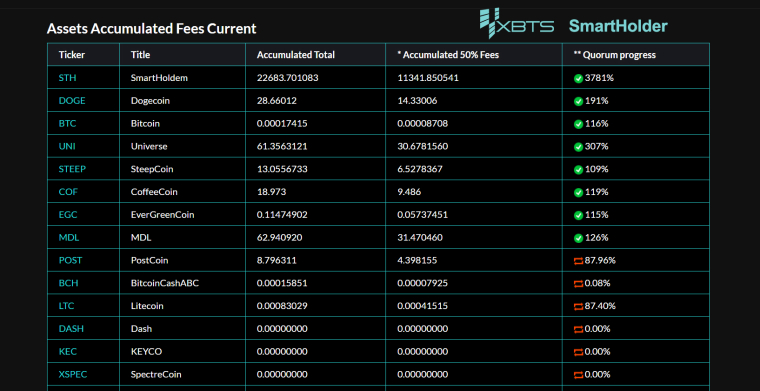Open the LTC ticker link
The height and width of the screenshot is (391, 760).
click(x=66, y=306)
